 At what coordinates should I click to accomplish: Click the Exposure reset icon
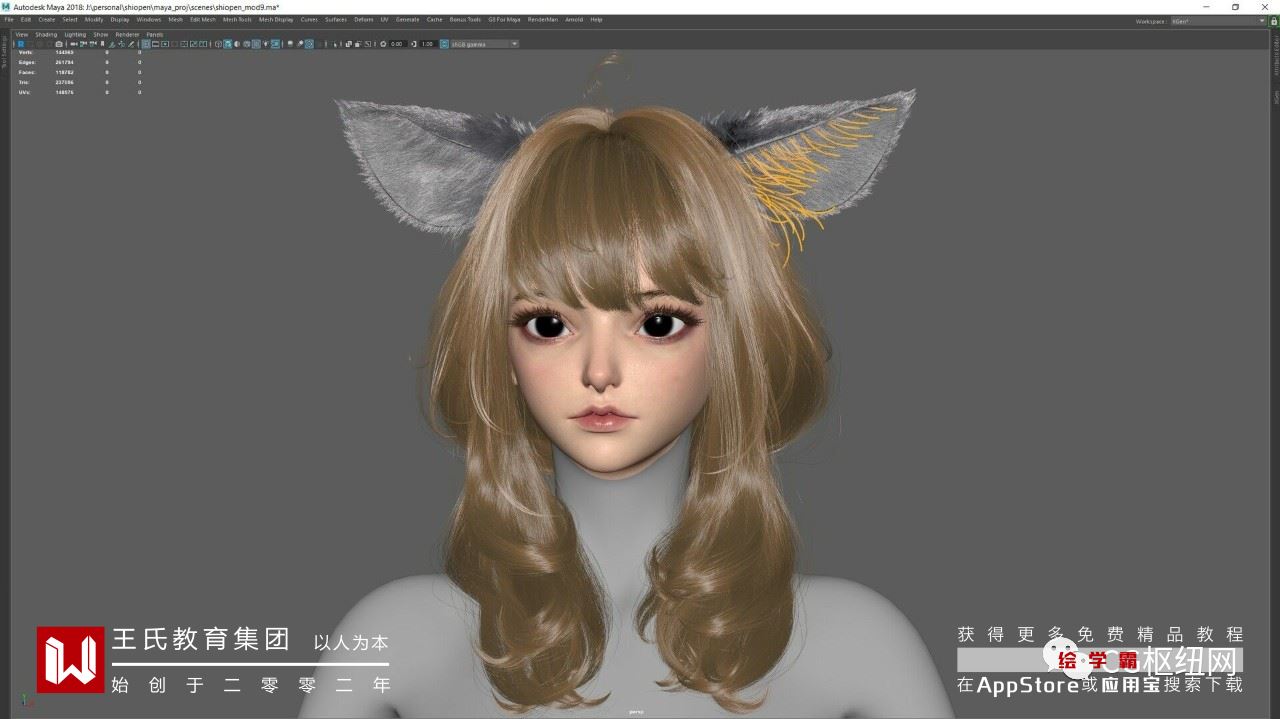pos(383,44)
